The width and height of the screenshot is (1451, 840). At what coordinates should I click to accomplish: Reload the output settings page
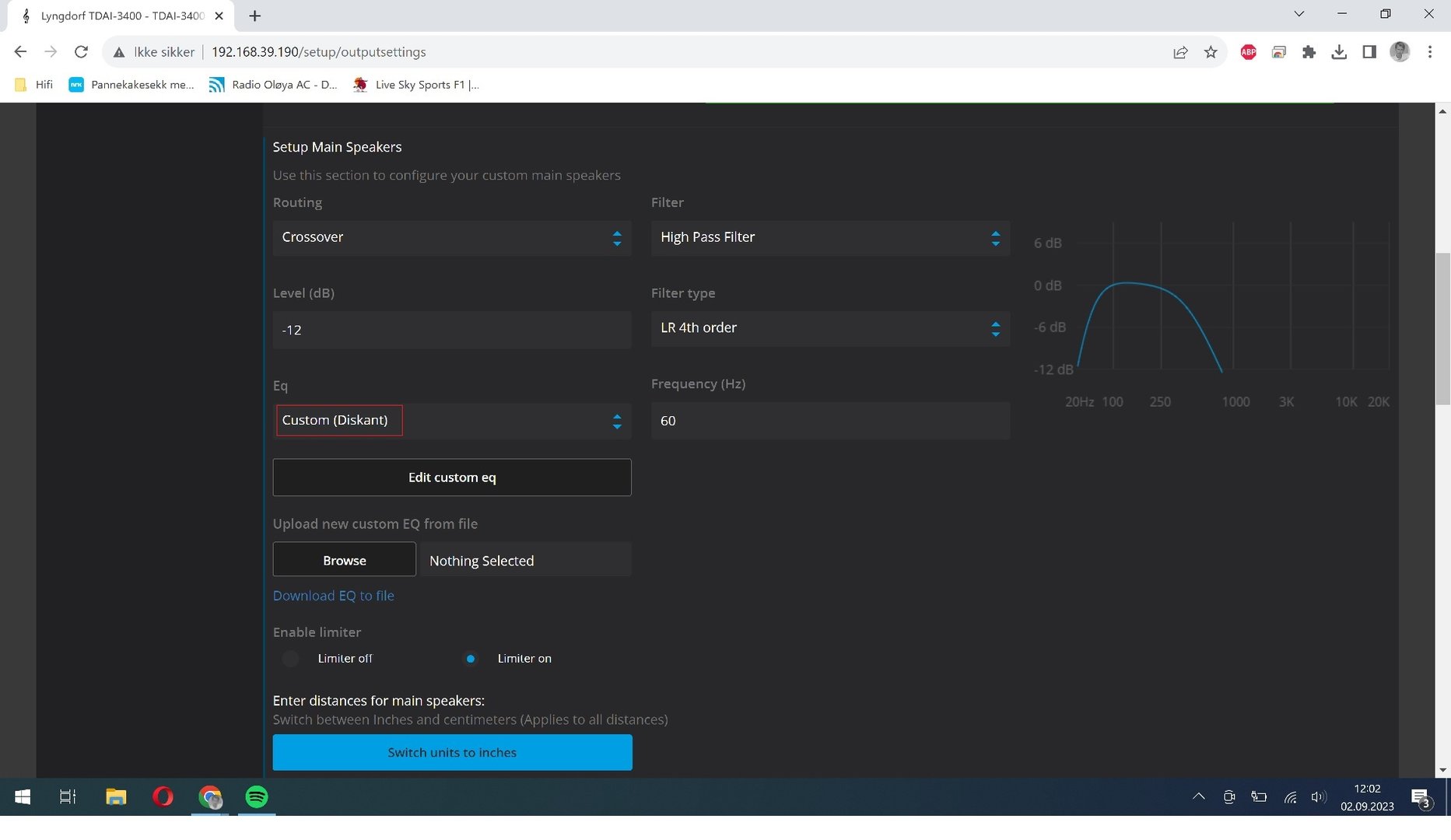(81, 52)
